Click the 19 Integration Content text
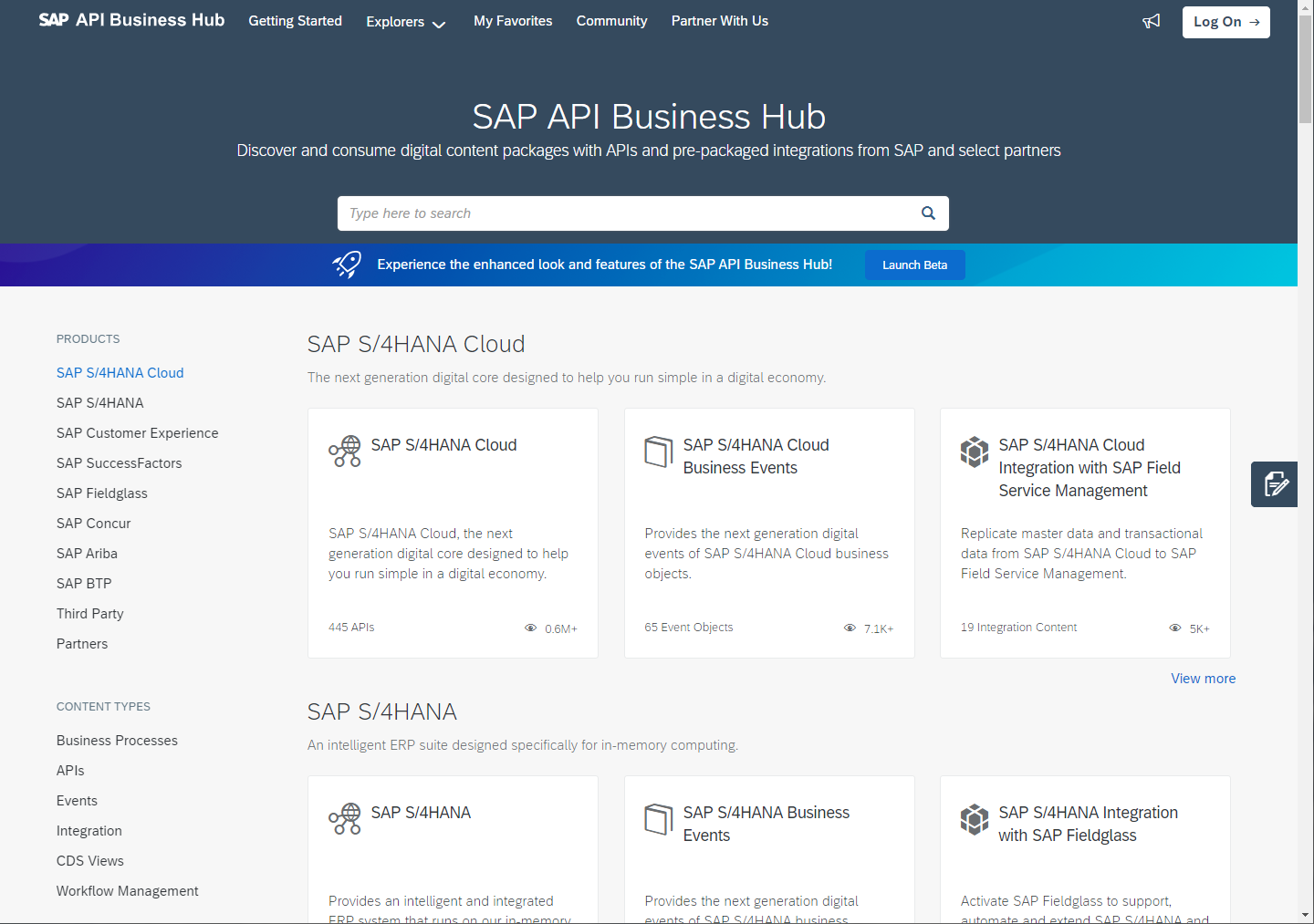 pos(1018,628)
